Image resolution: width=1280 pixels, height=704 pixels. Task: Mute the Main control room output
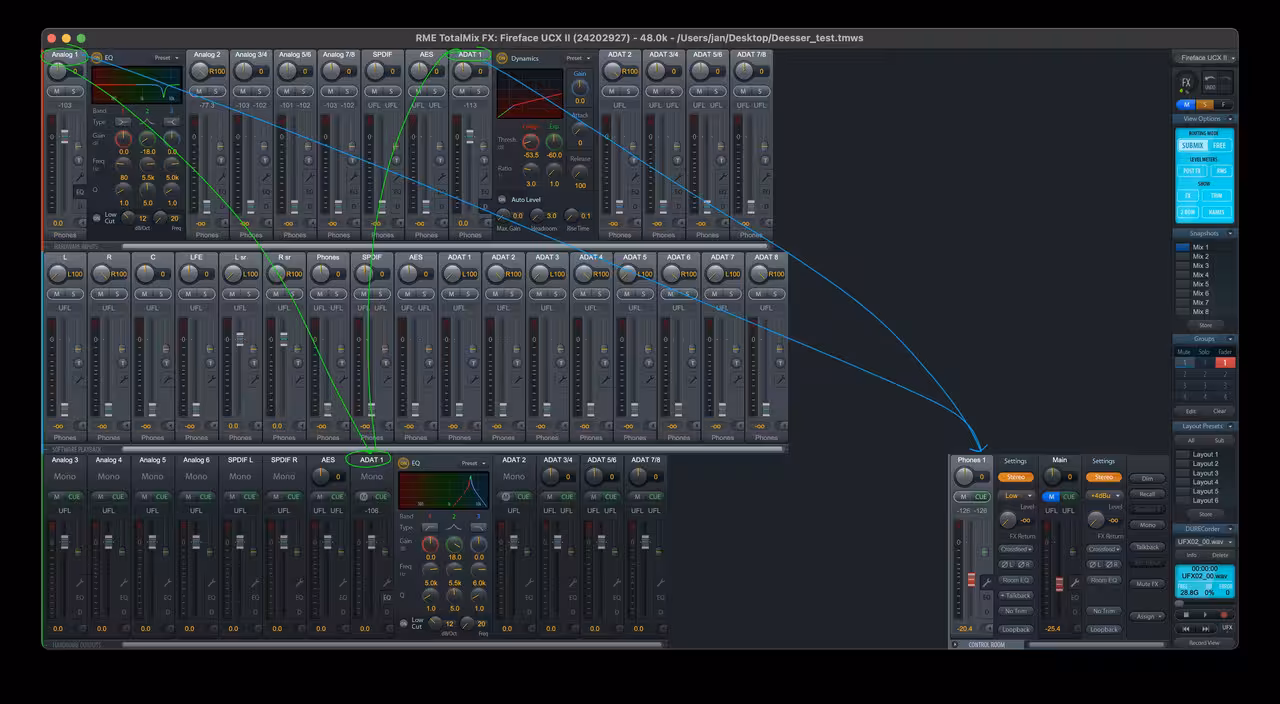click(x=1051, y=497)
